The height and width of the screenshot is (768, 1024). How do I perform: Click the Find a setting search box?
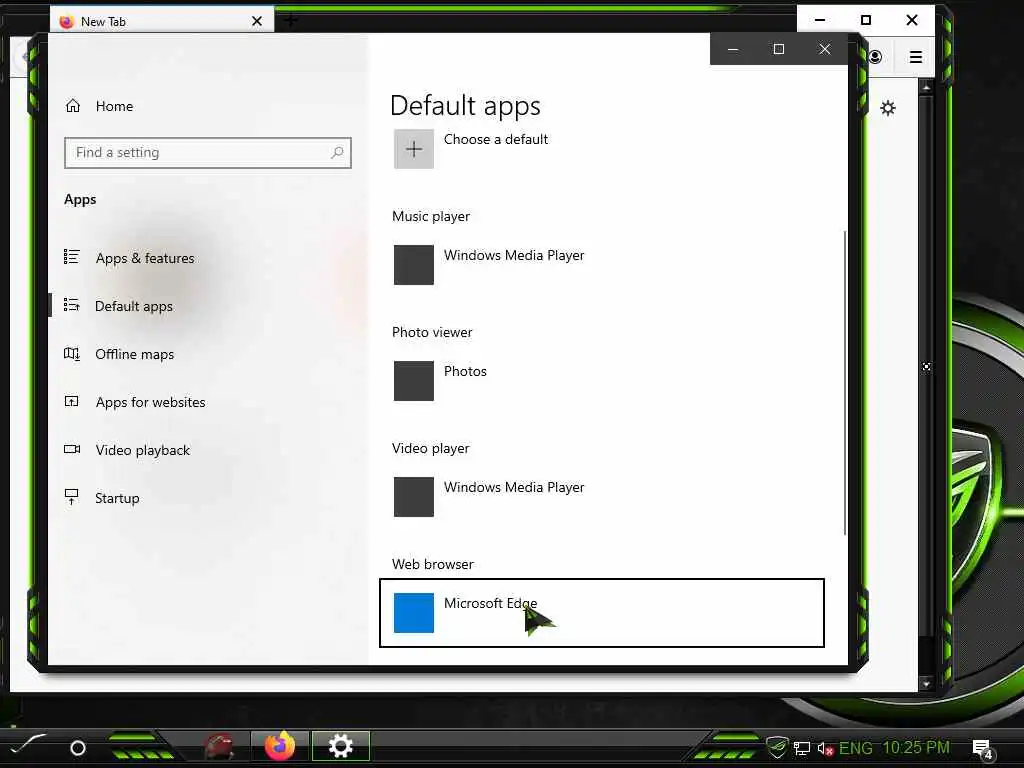pyautogui.click(x=208, y=153)
